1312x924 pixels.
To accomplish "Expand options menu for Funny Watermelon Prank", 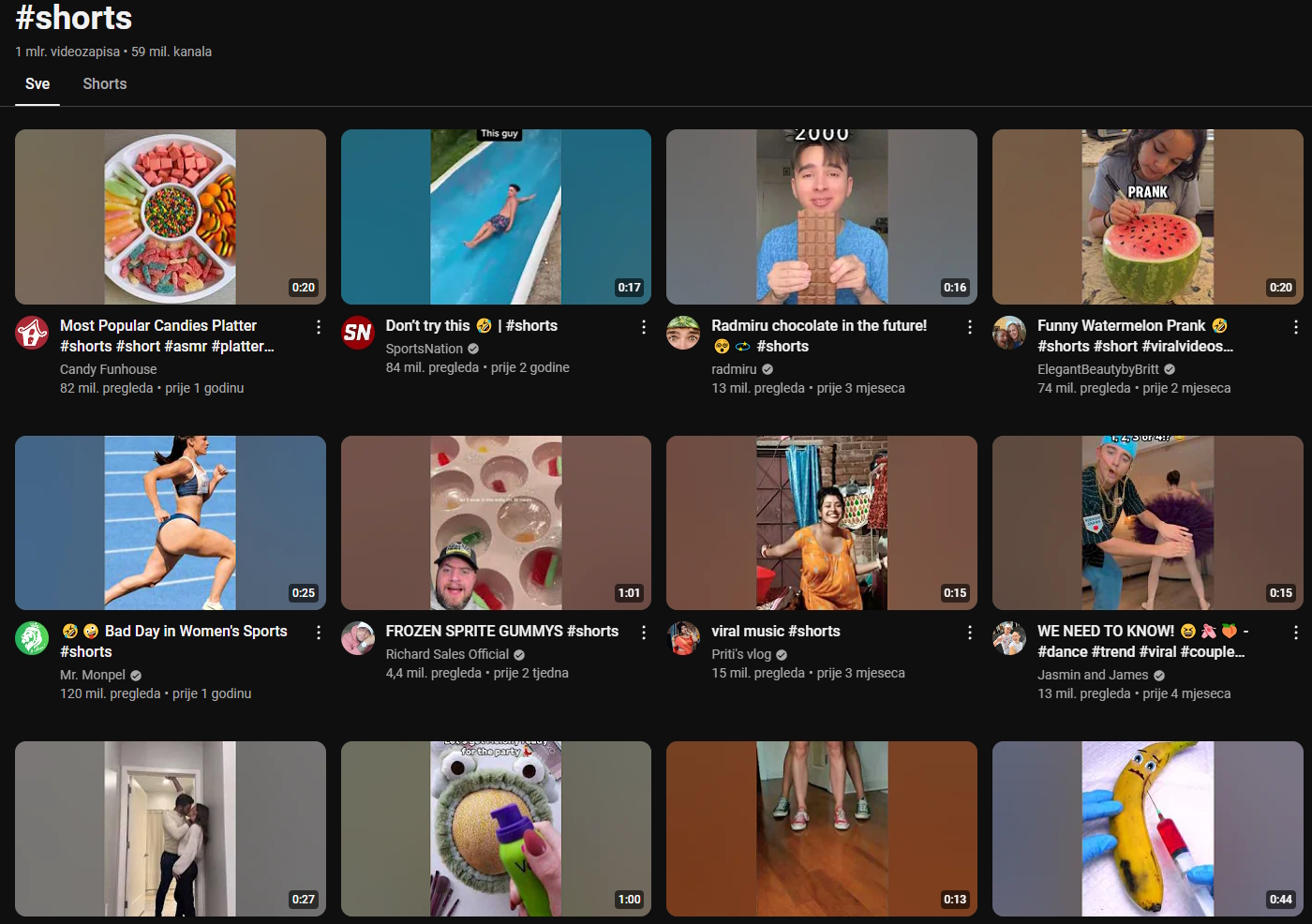I will 1295,327.
